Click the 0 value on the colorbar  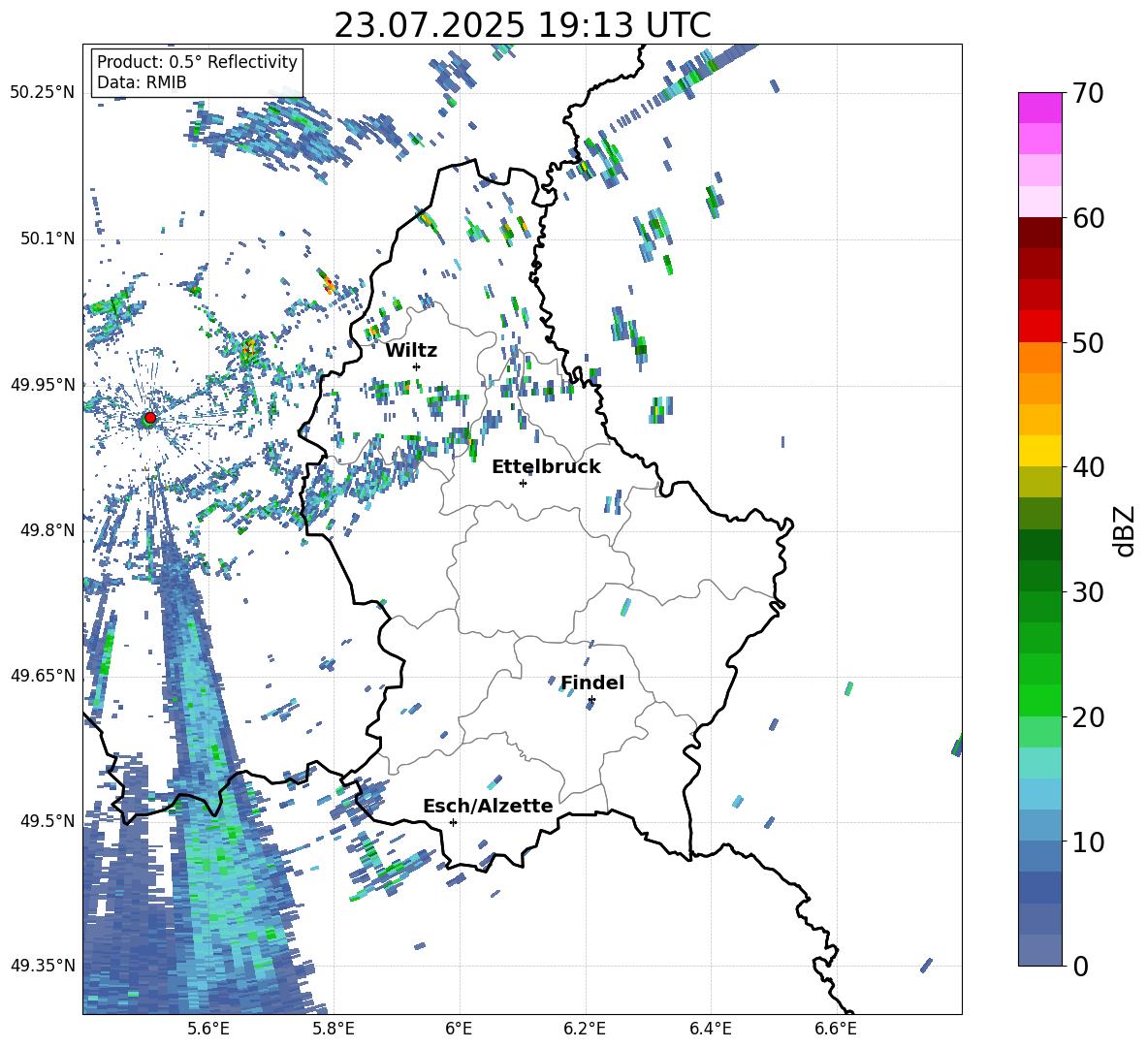coord(1079,966)
